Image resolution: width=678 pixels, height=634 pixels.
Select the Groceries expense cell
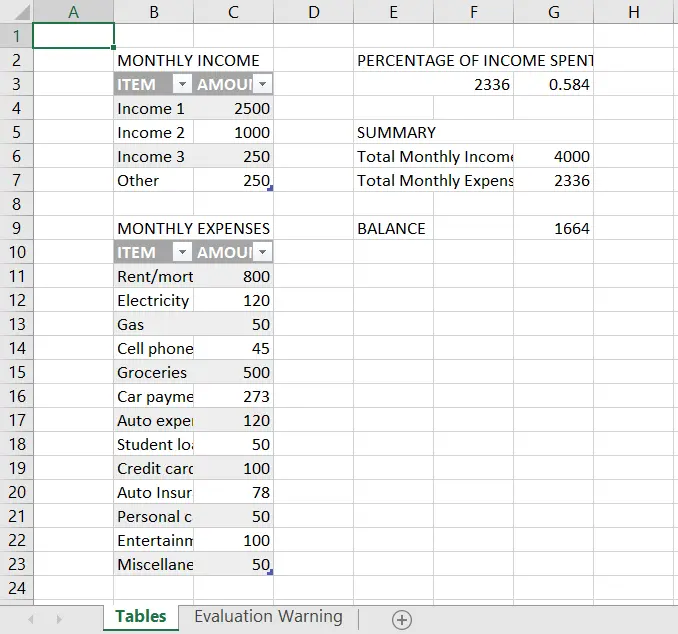tap(154, 372)
